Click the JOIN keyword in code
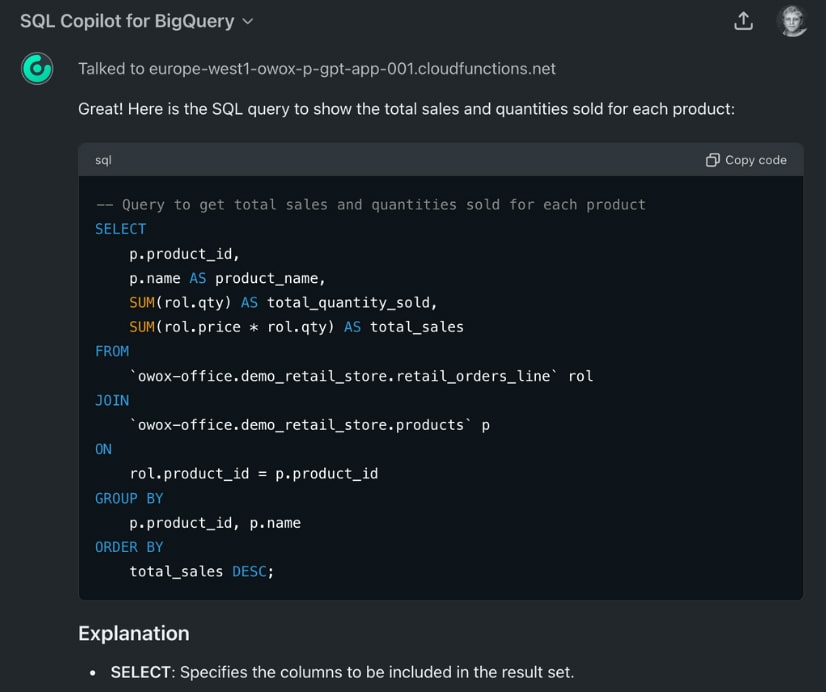Screen dimensions: 826x692 pos(112,400)
